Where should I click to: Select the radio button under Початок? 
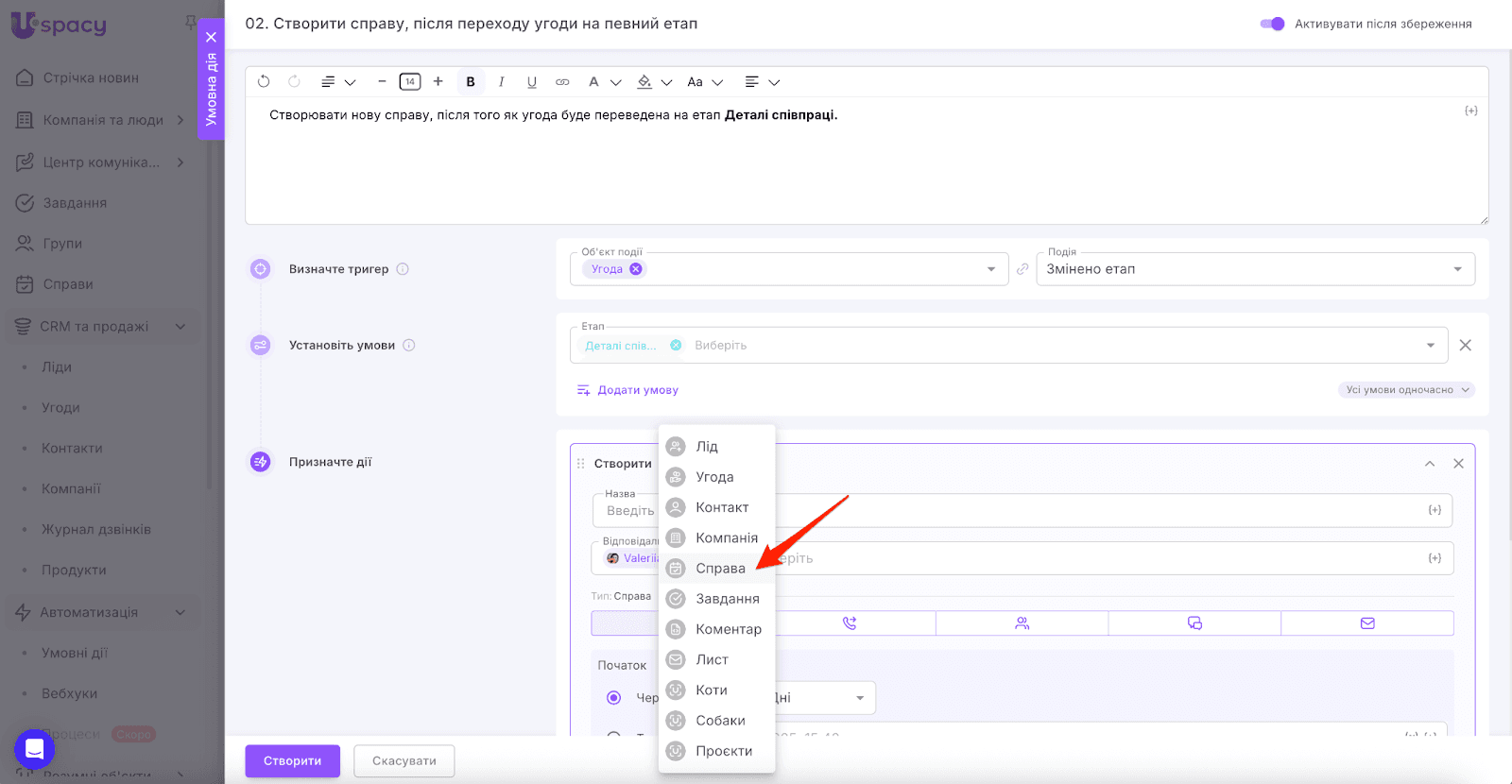click(614, 698)
